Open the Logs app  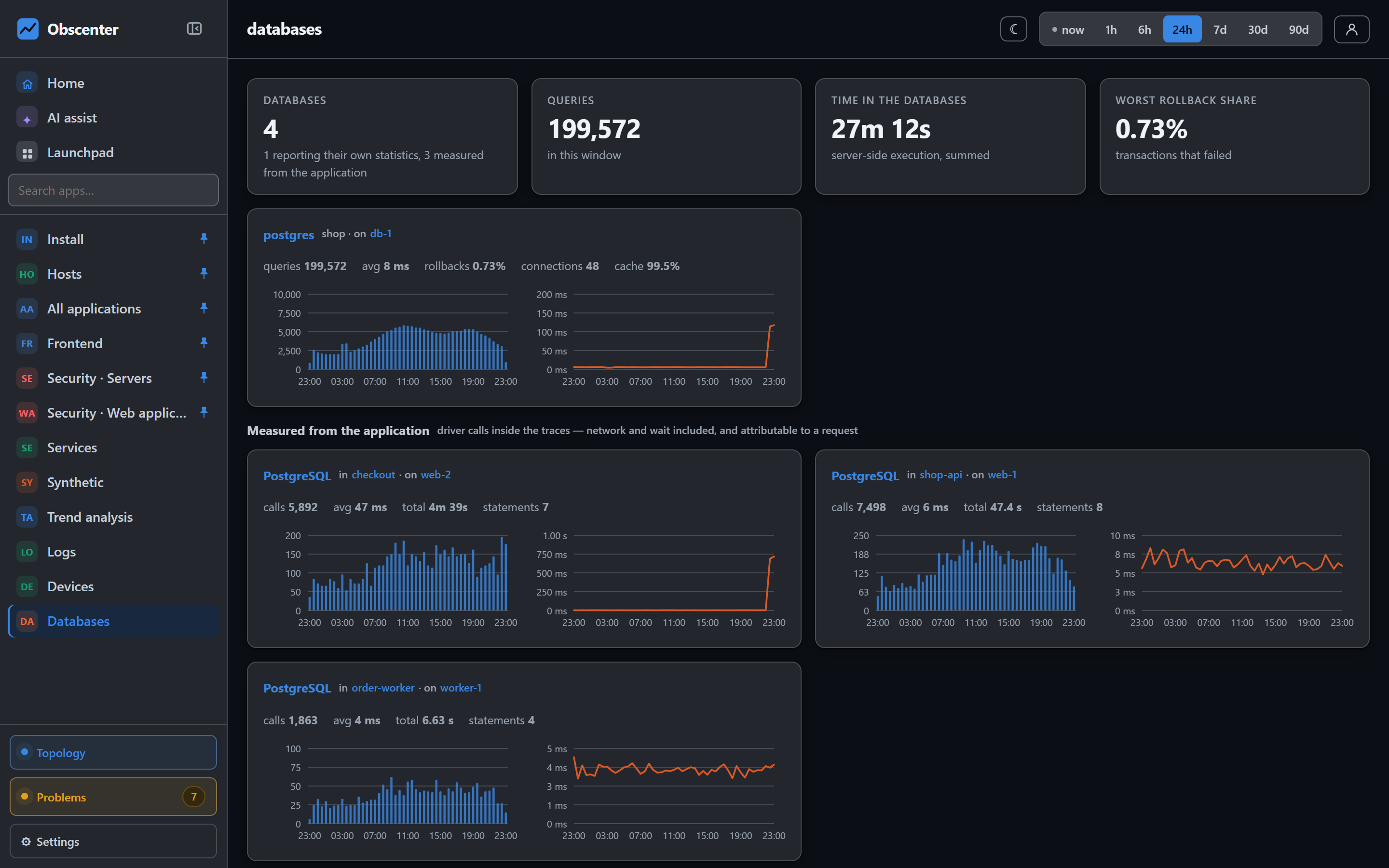point(113,552)
